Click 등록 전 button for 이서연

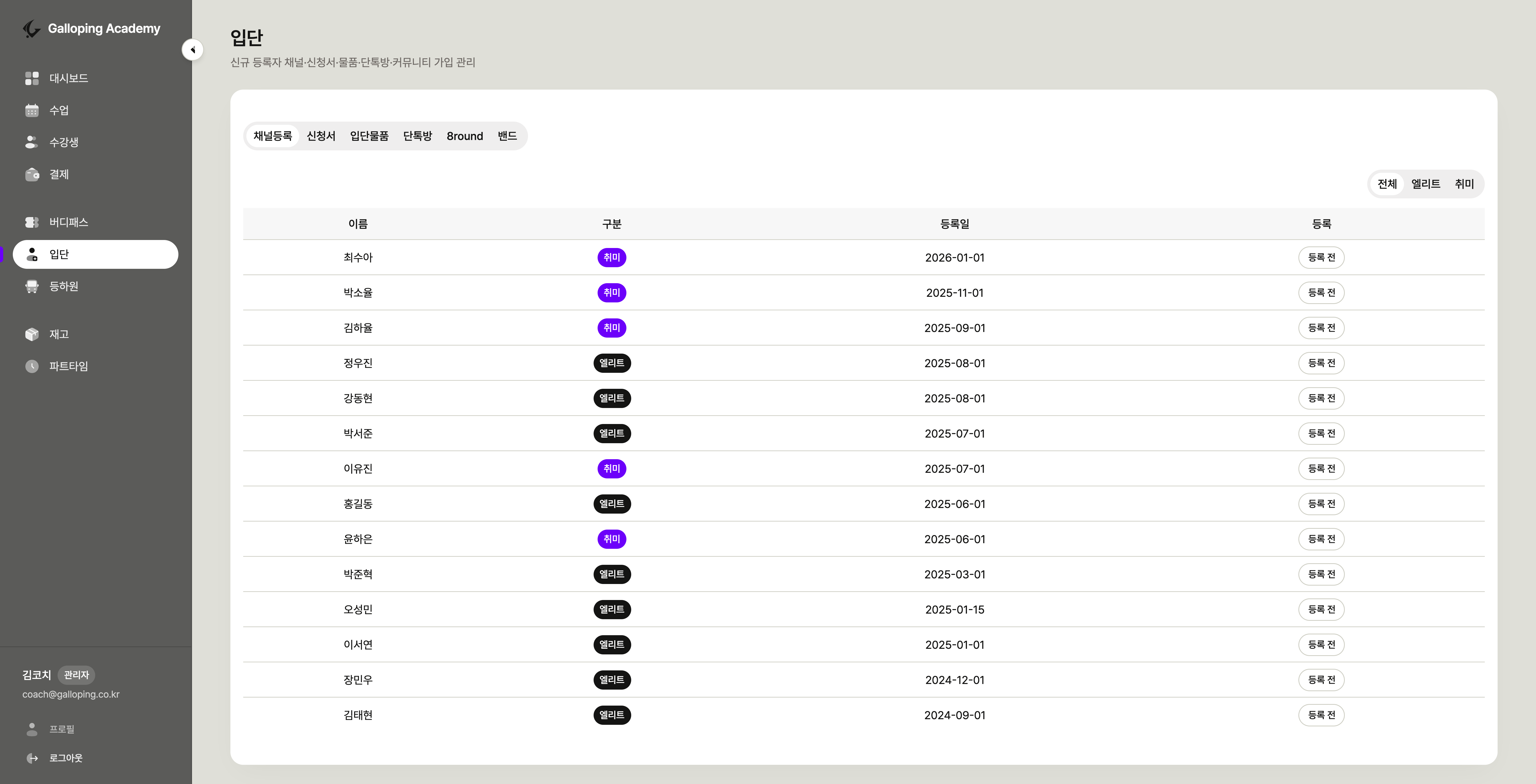[x=1321, y=645]
